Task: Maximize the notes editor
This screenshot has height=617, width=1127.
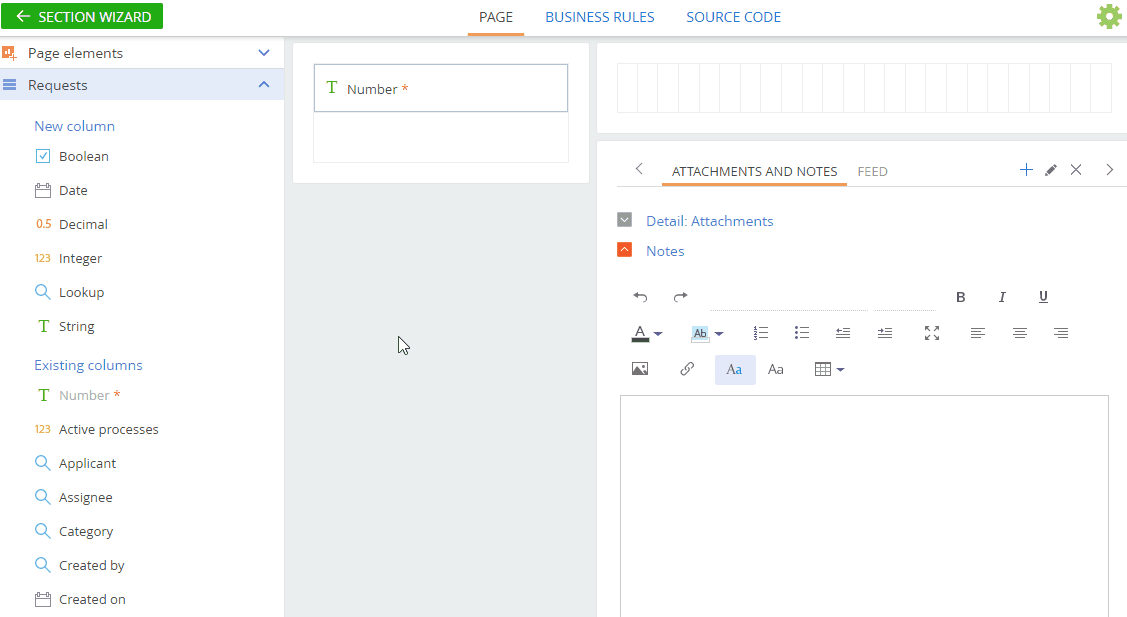Action: pyautogui.click(x=932, y=333)
